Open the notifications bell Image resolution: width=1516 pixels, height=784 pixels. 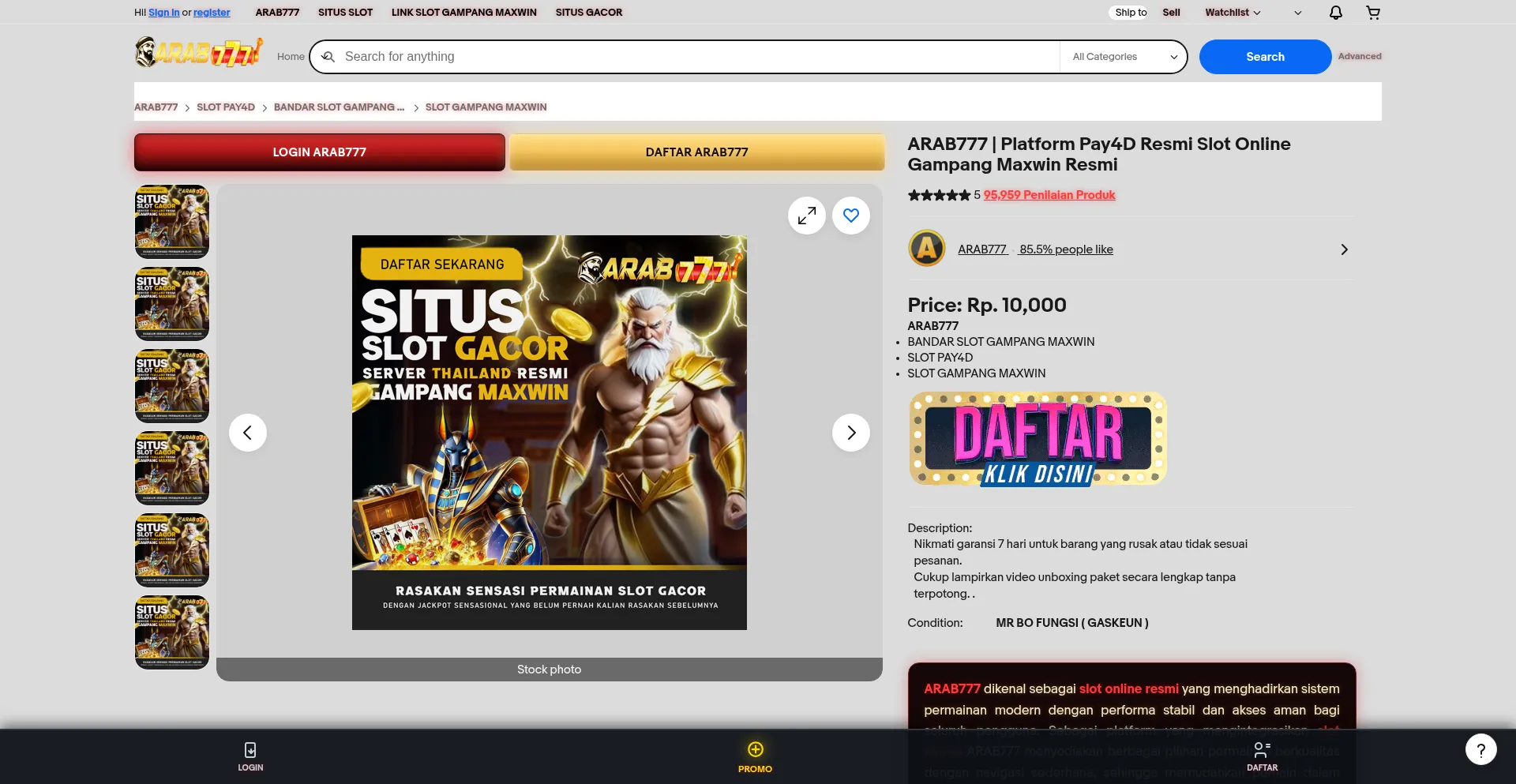pos(1335,13)
